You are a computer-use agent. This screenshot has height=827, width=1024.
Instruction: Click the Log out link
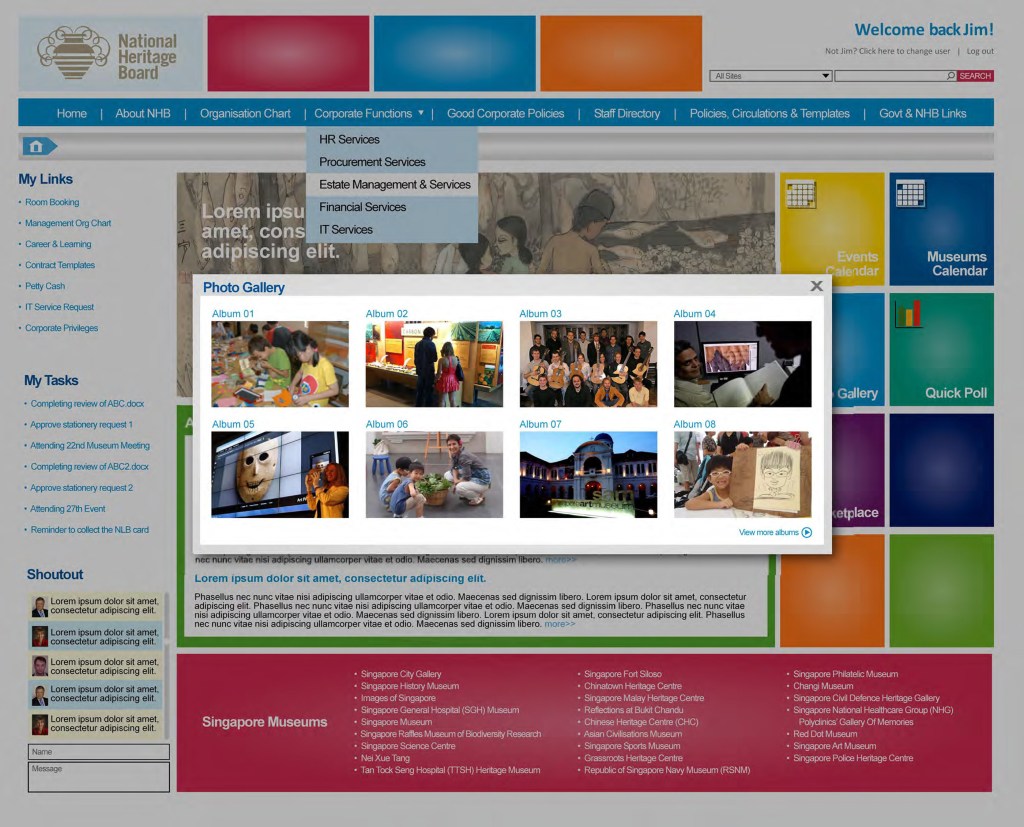point(980,51)
